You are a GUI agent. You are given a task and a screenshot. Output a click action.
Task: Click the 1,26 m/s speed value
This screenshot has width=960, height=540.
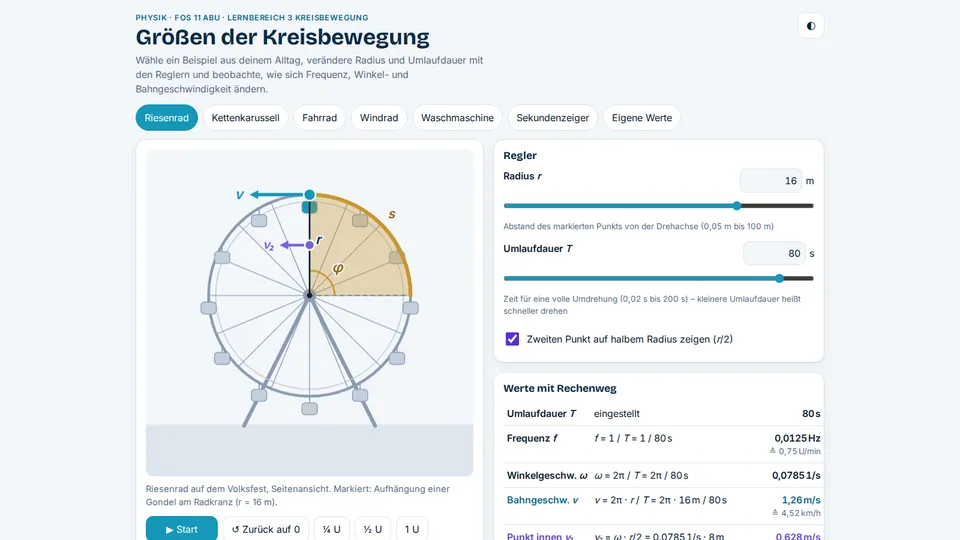point(801,500)
